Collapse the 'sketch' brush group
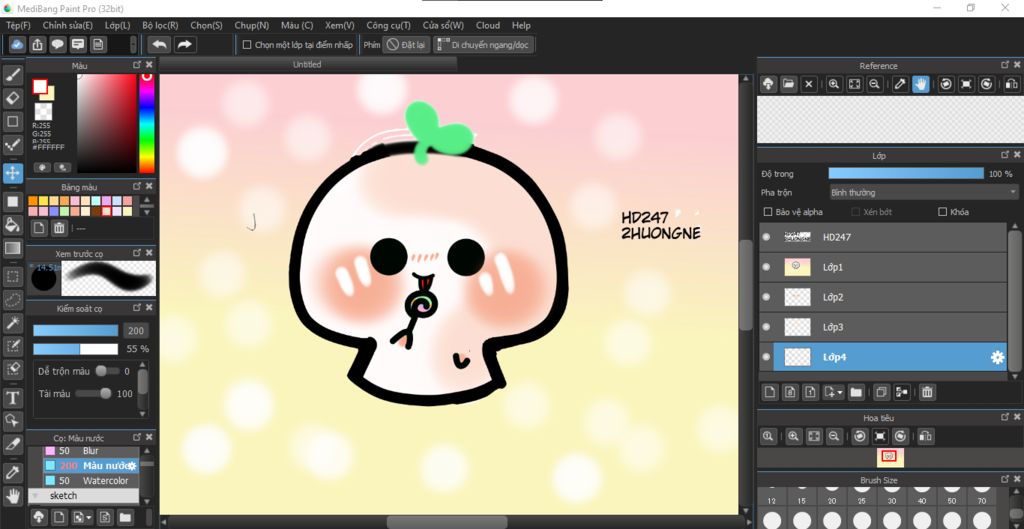The image size is (1024, 529). [35, 496]
